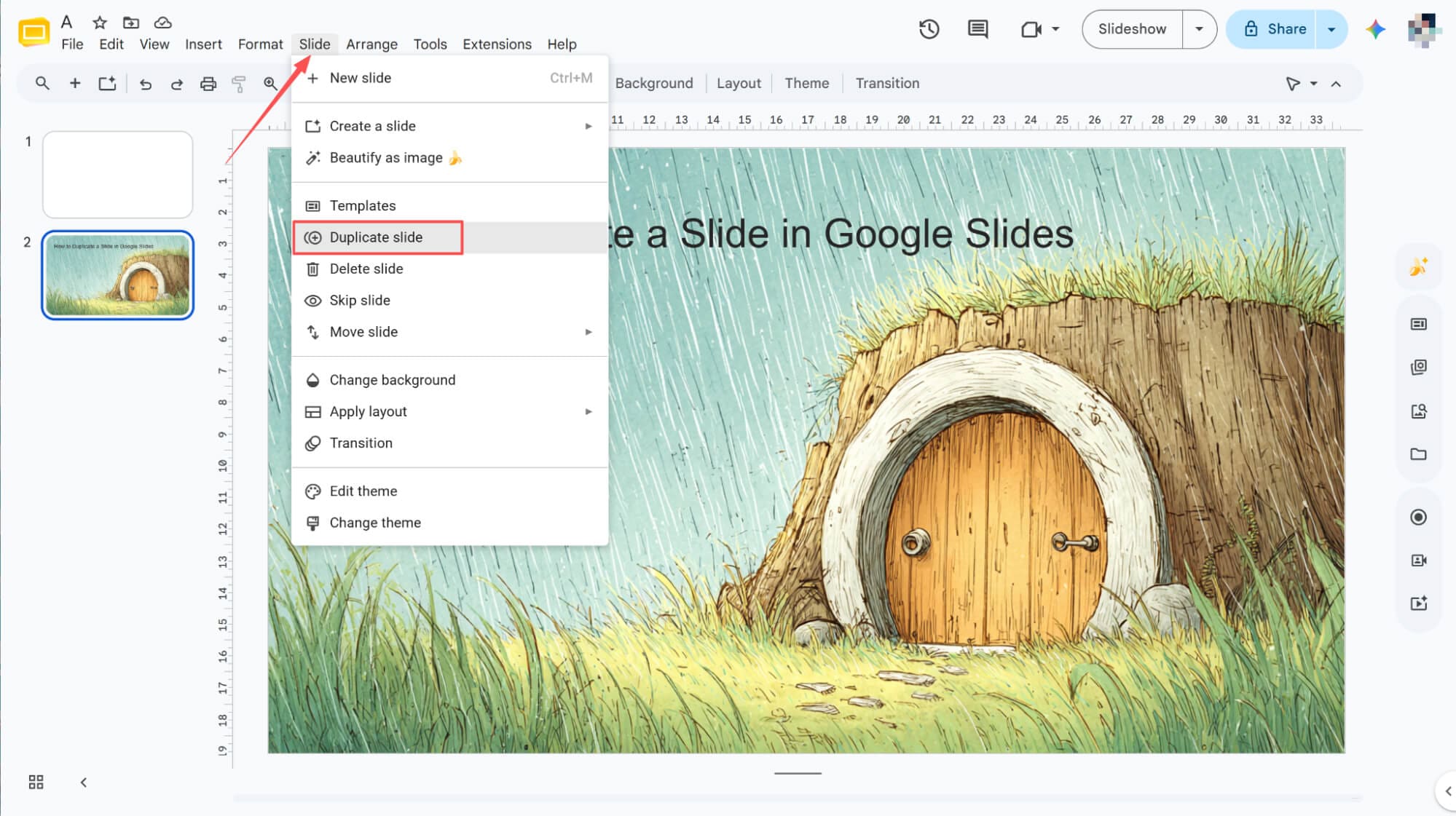Open version history clock icon

click(929, 29)
